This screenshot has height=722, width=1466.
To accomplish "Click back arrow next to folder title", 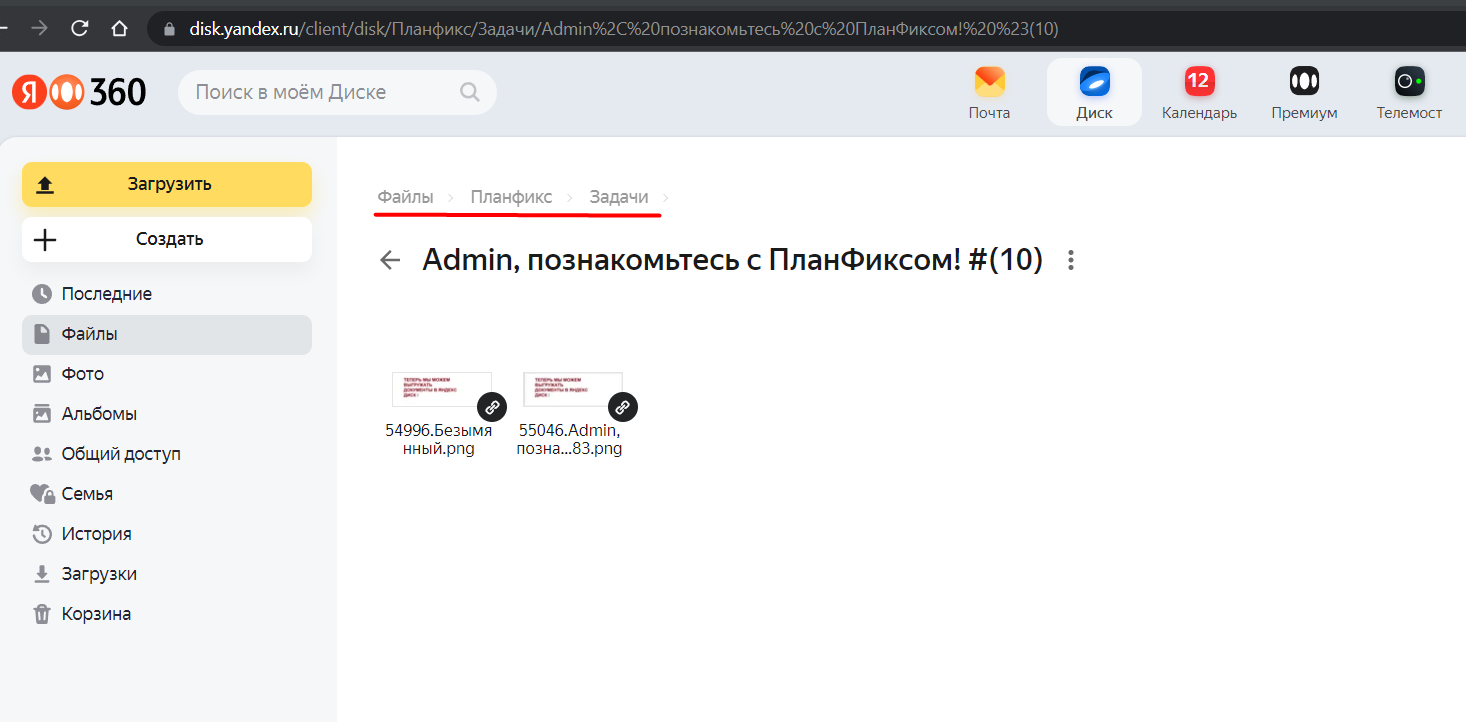I will 390,261.
